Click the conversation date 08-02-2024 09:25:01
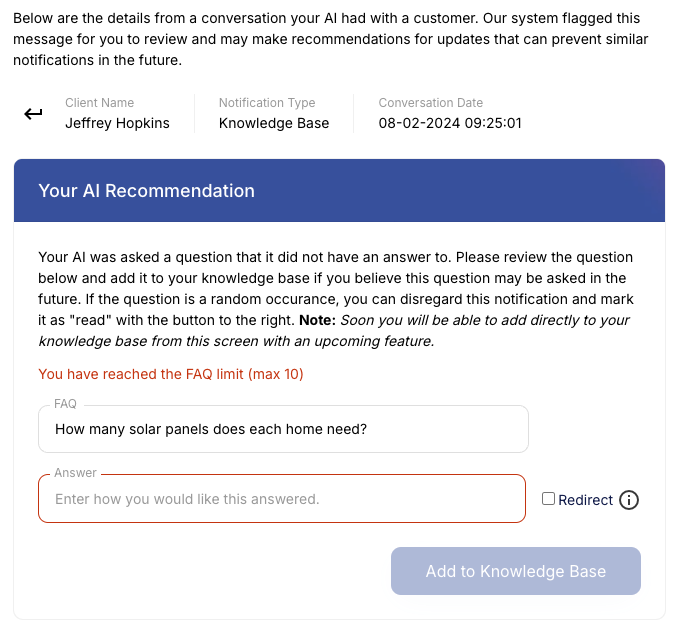 (450, 123)
